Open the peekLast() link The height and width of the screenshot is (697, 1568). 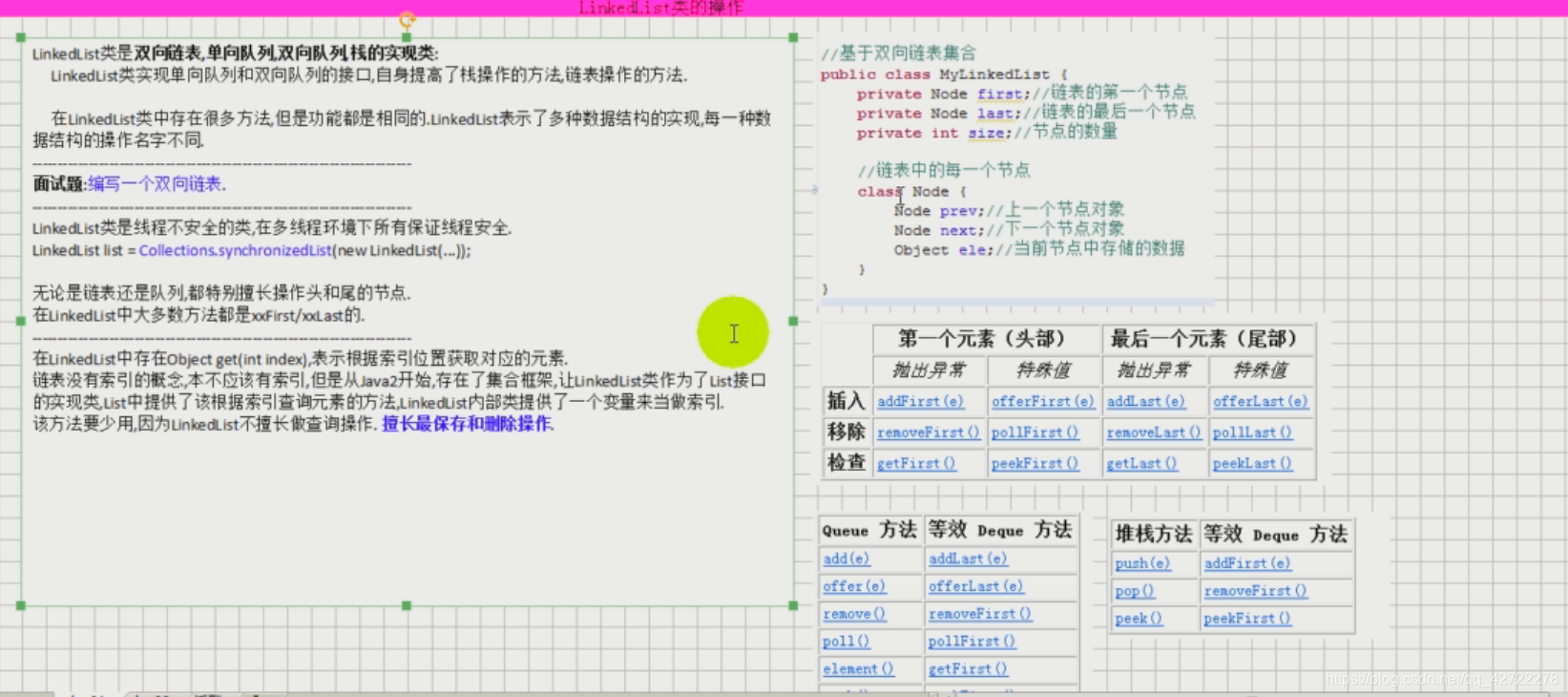point(1252,463)
